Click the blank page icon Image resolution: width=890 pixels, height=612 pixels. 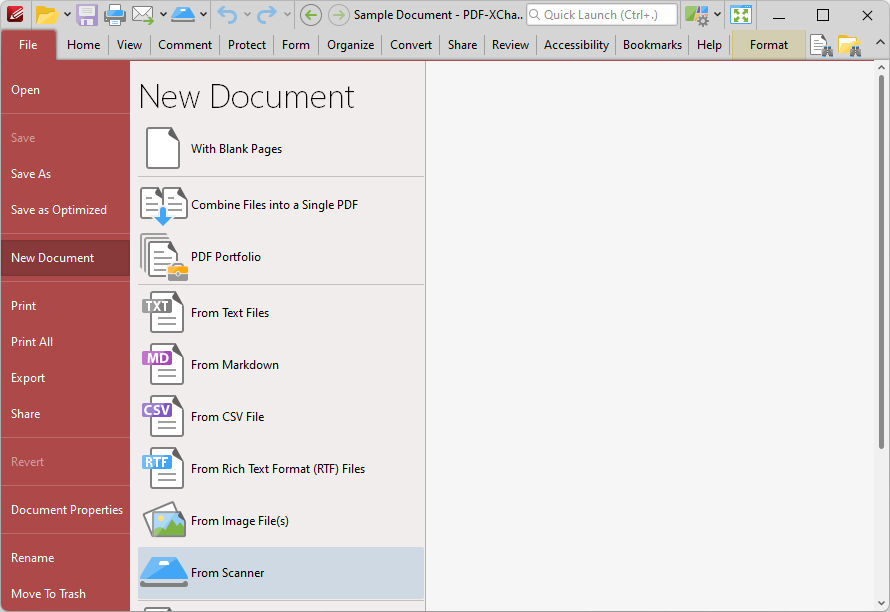[163, 148]
